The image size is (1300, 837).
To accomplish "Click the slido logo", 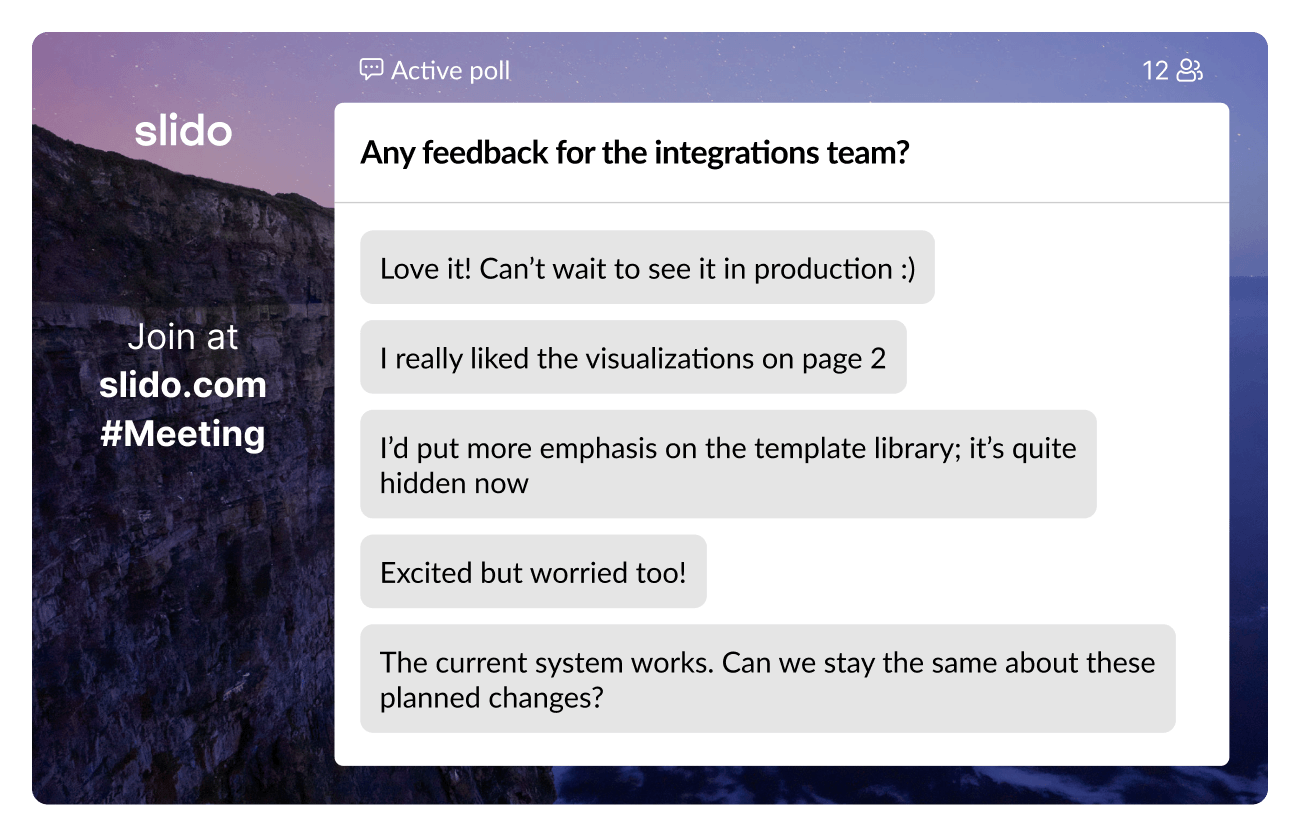I will click(x=183, y=130).
